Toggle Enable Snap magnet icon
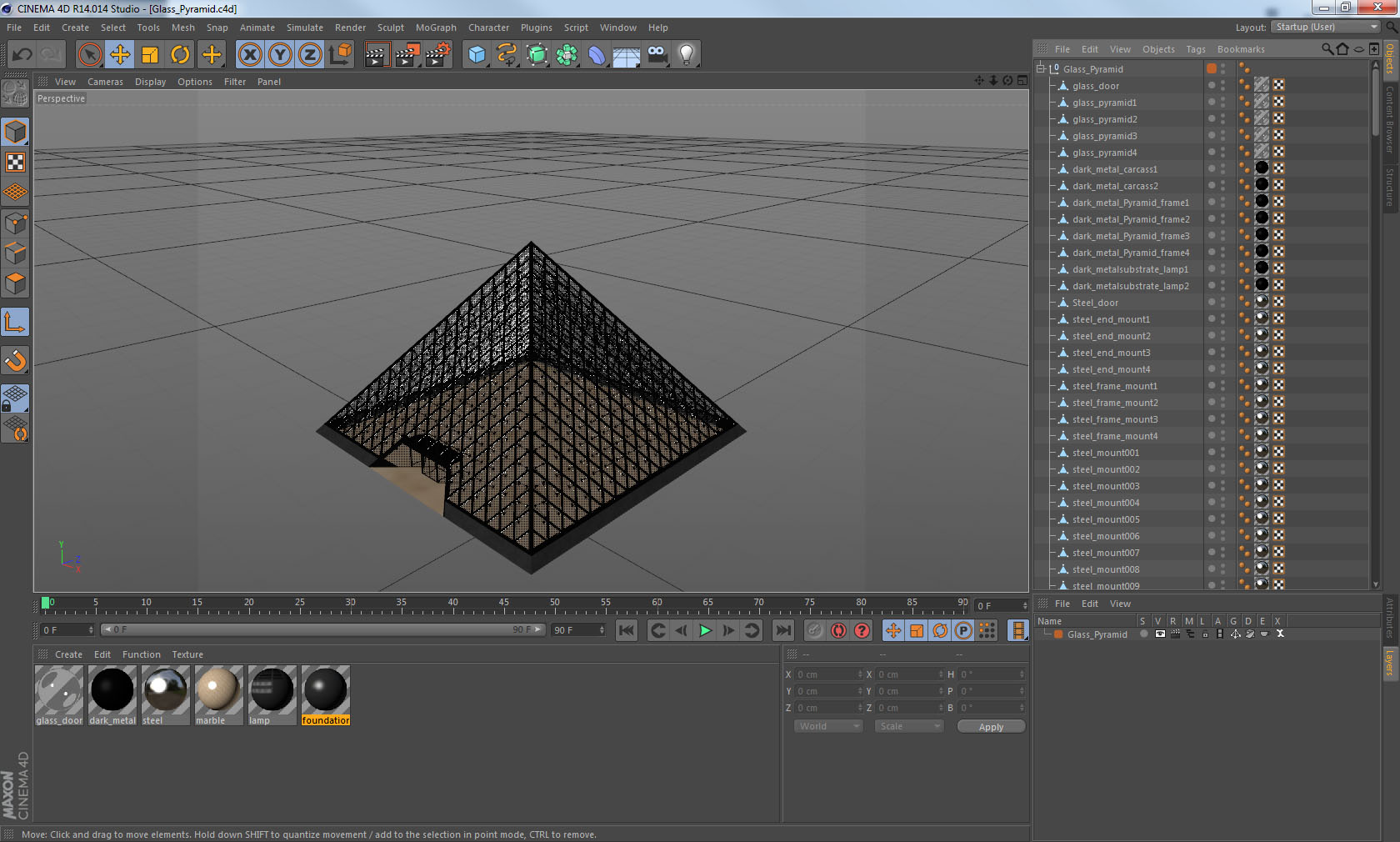This screenshot has width=1400, height=842. [16, 360]
